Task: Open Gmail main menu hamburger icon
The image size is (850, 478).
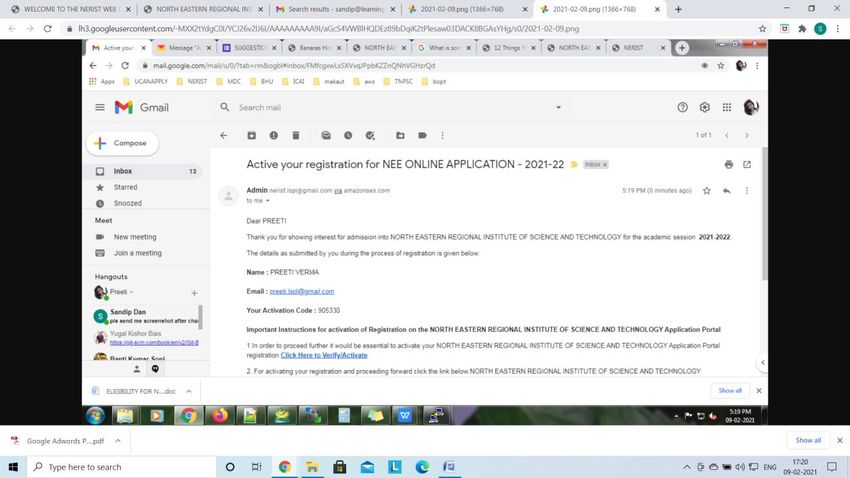Action: [100, 107]
